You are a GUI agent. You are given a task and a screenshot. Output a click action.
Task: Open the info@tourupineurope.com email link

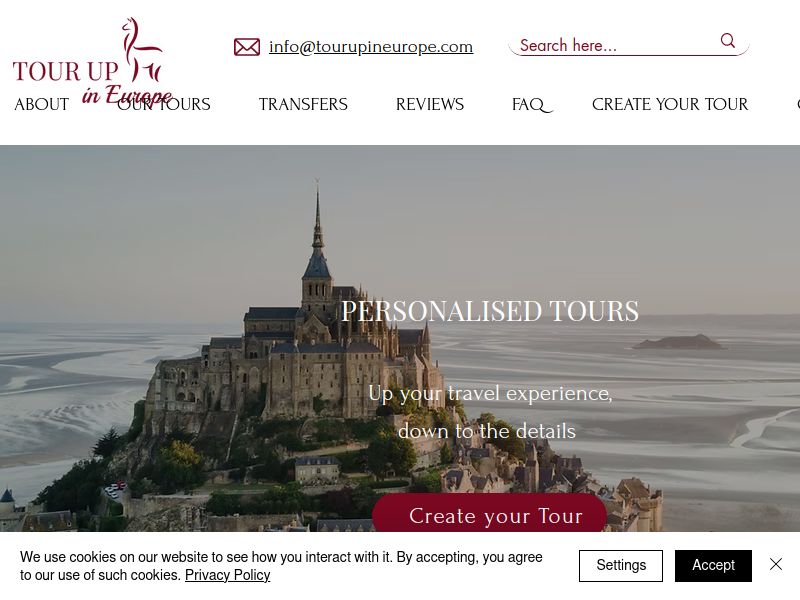(371, 46)
